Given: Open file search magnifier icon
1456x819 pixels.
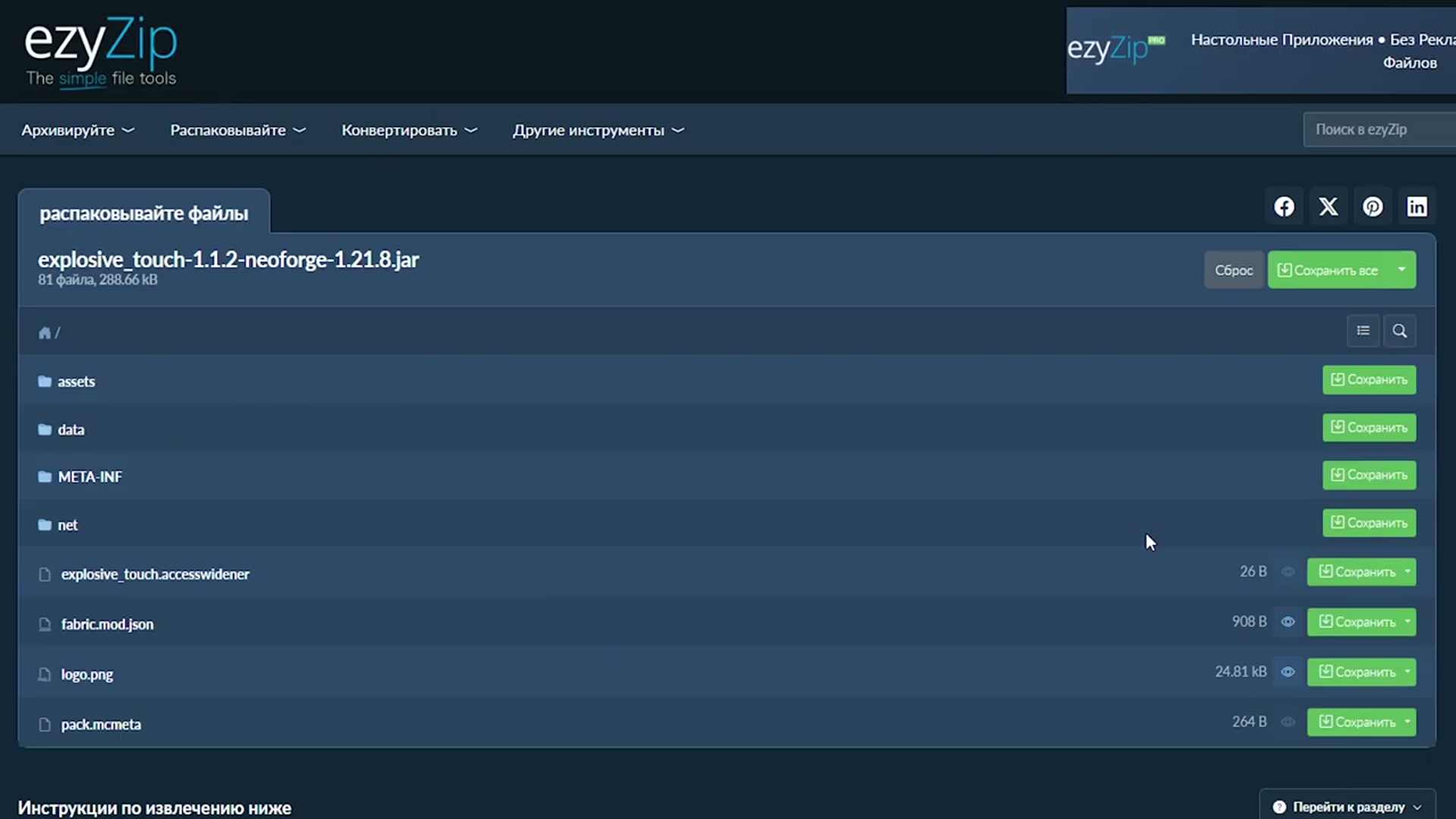Looking at the screenshot, I should click(x=1399, y=331).
